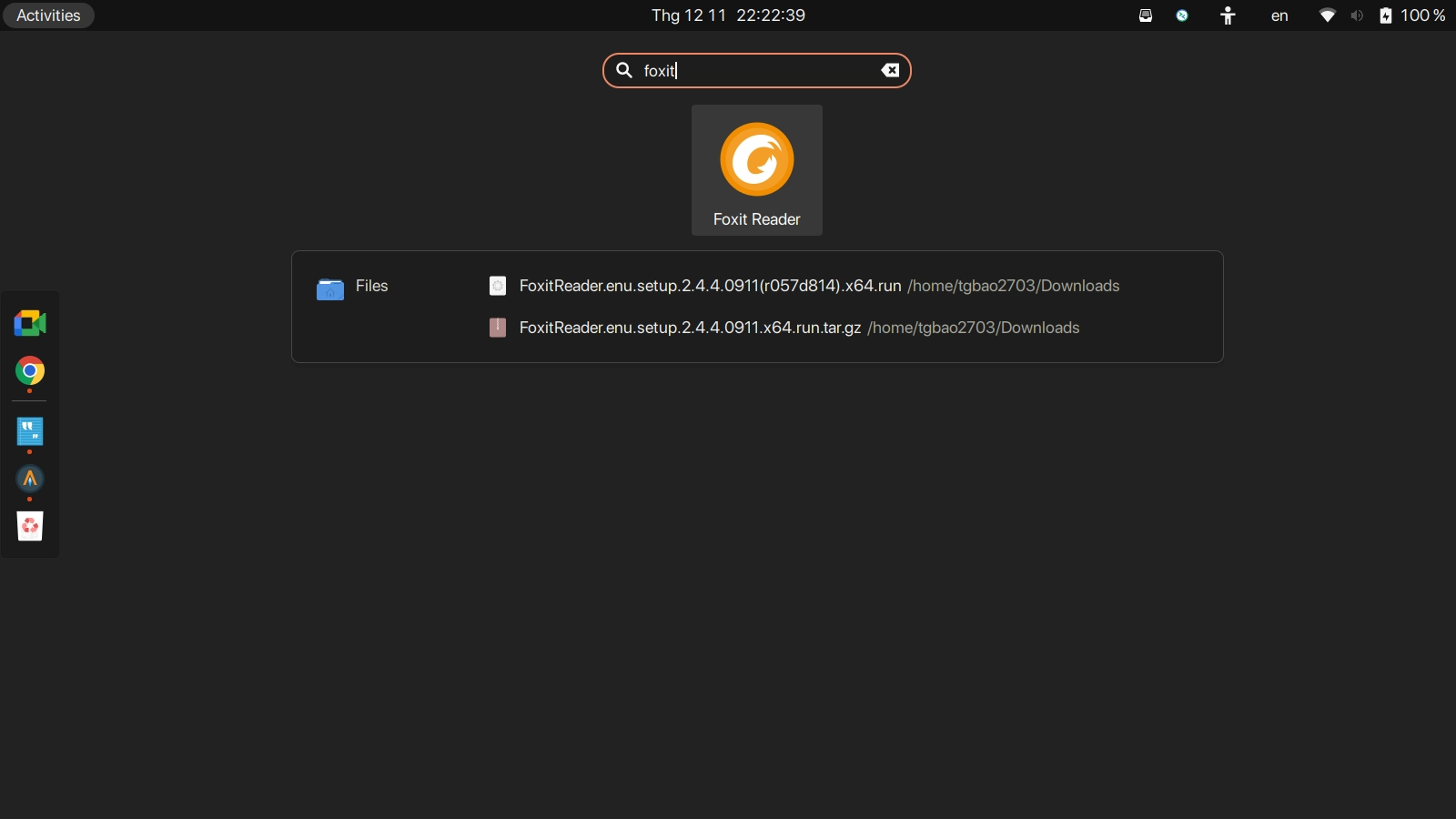Click the magnifier search icon
The height and width of the screenshot is (819, 1456).
624,70
